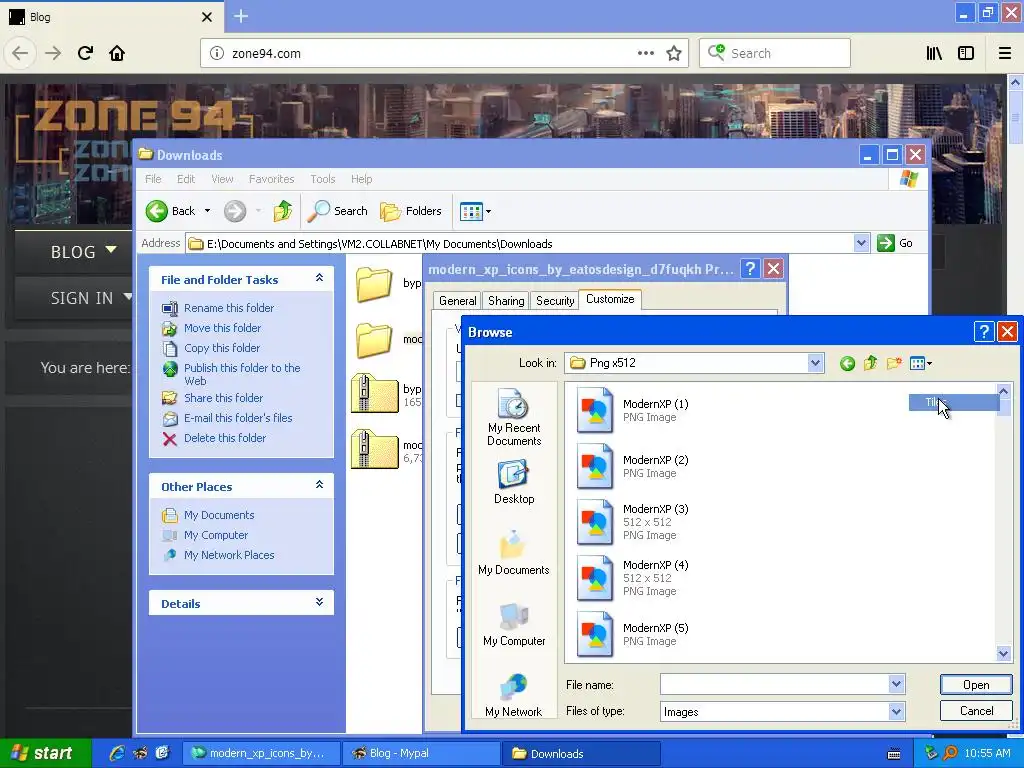Open the Tools menu in Downloads
The height and width of the screenshot is (768, 1024).
(x=323, y=179)
